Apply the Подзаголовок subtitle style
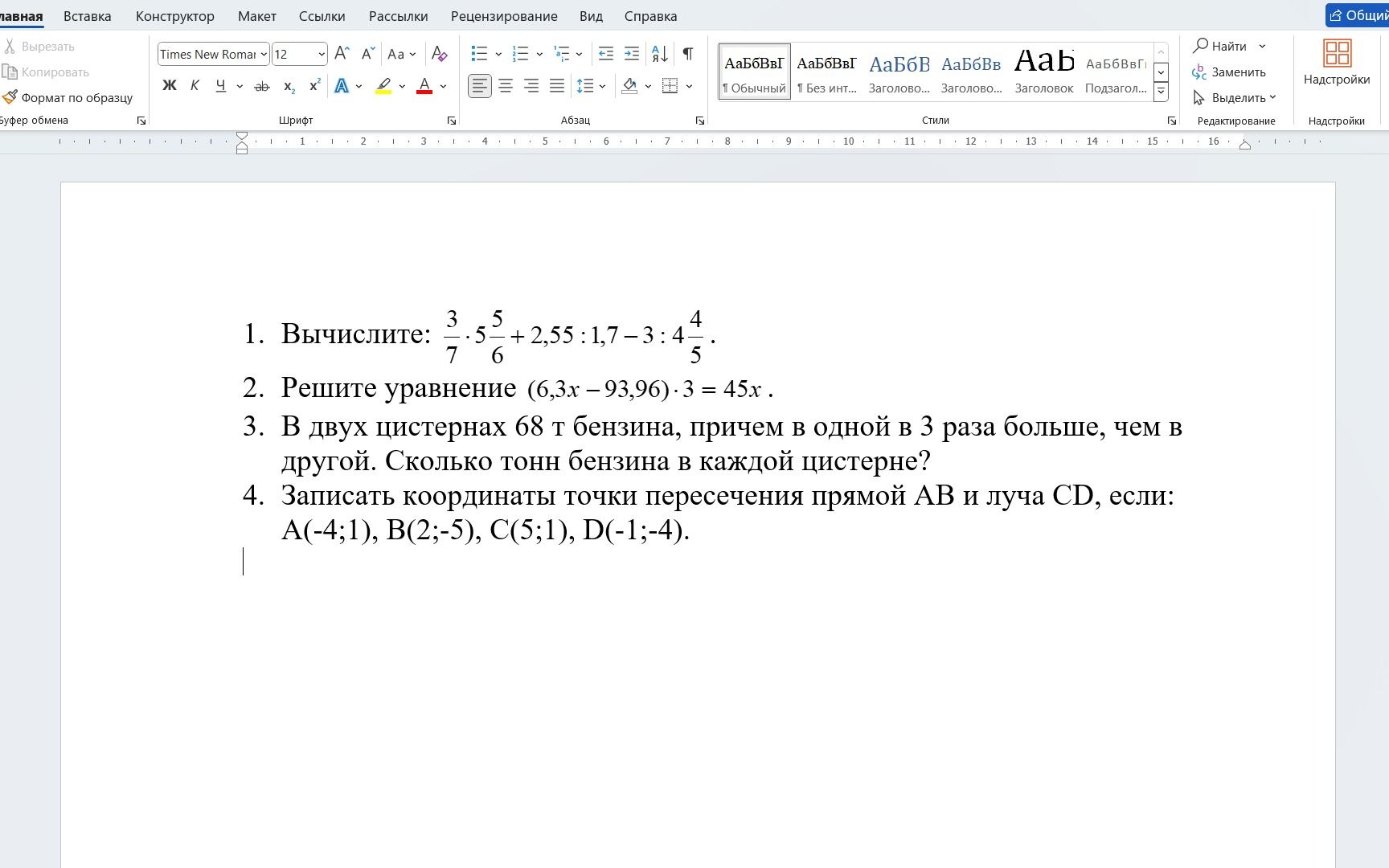 [x=1116, y=72]
